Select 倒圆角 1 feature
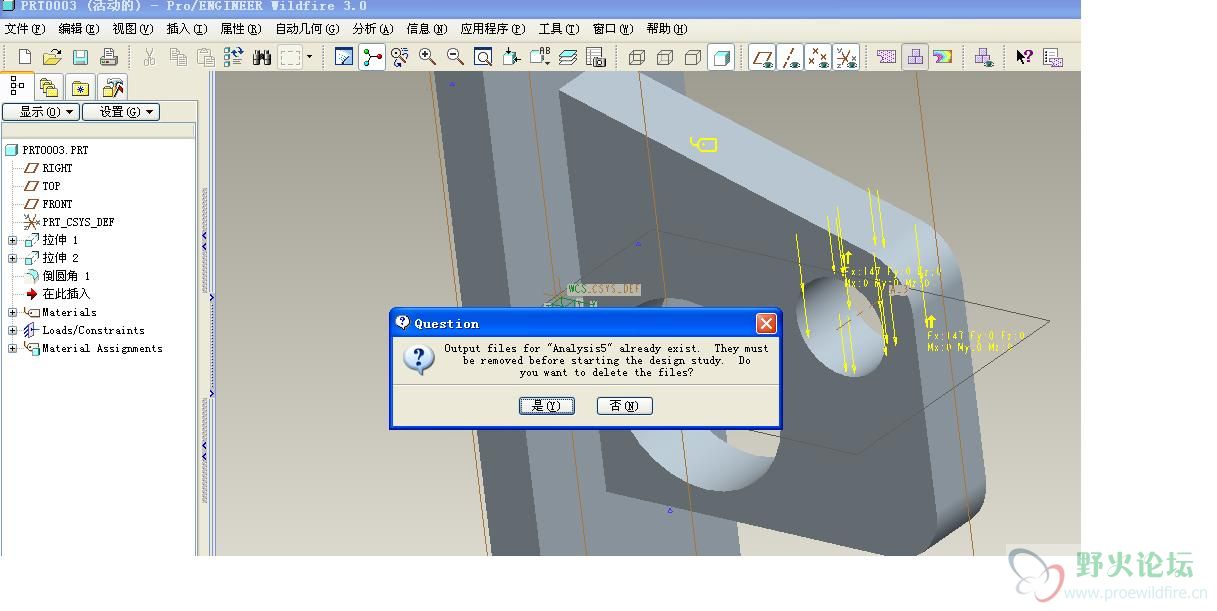Image resolution: width=1217 pixels, height=611 pixels. click(x=66, y=276)
